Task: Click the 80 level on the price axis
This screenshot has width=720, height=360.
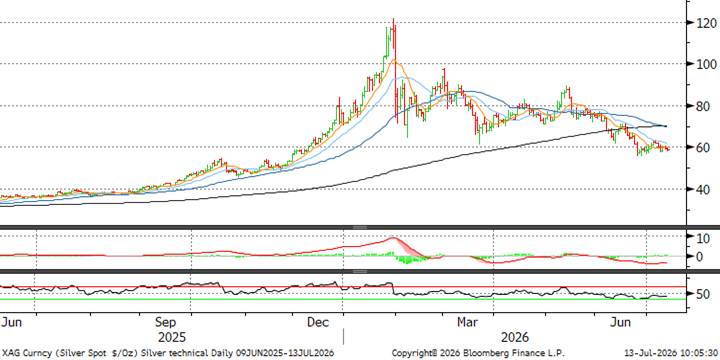Action: coord(702,106)
